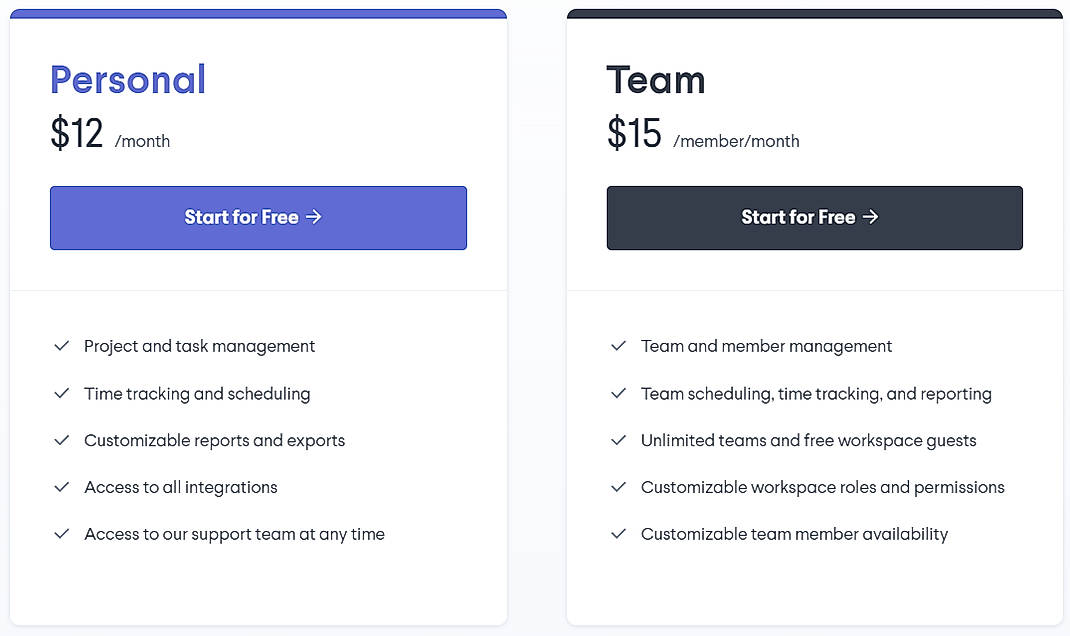This screenshot has height=636, width=1070.
Task: Click the $12 price label
Action: pyautogui.click(x=76, y=134)
